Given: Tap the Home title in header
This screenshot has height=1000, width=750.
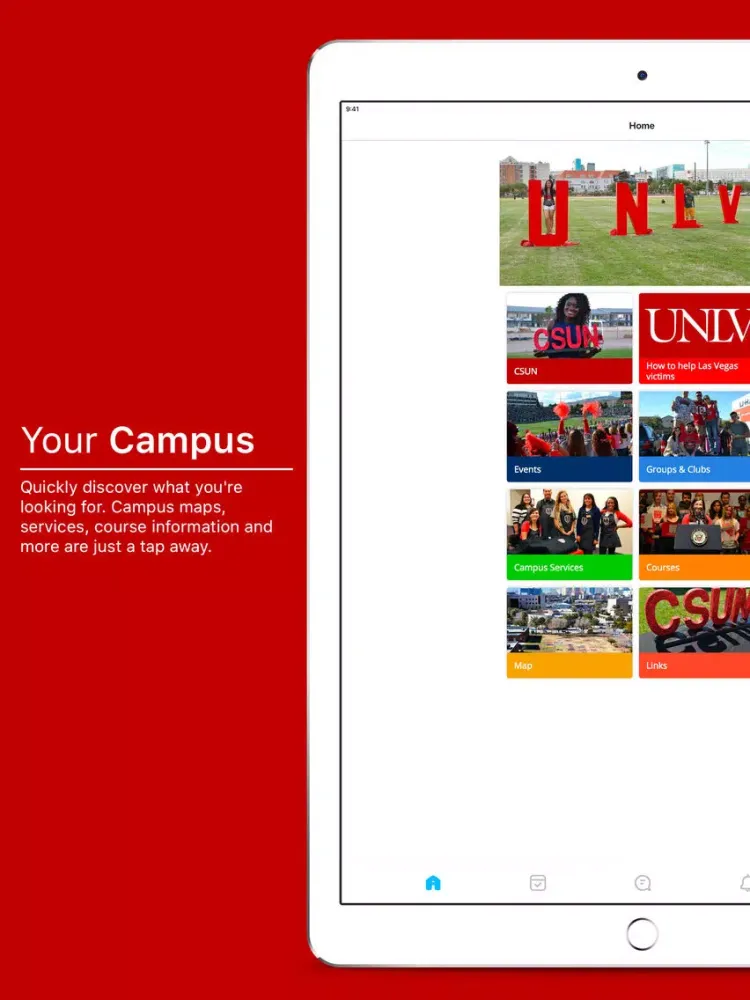Looking at the screenshot, I should pyautogui.click(x=642, y=126).
